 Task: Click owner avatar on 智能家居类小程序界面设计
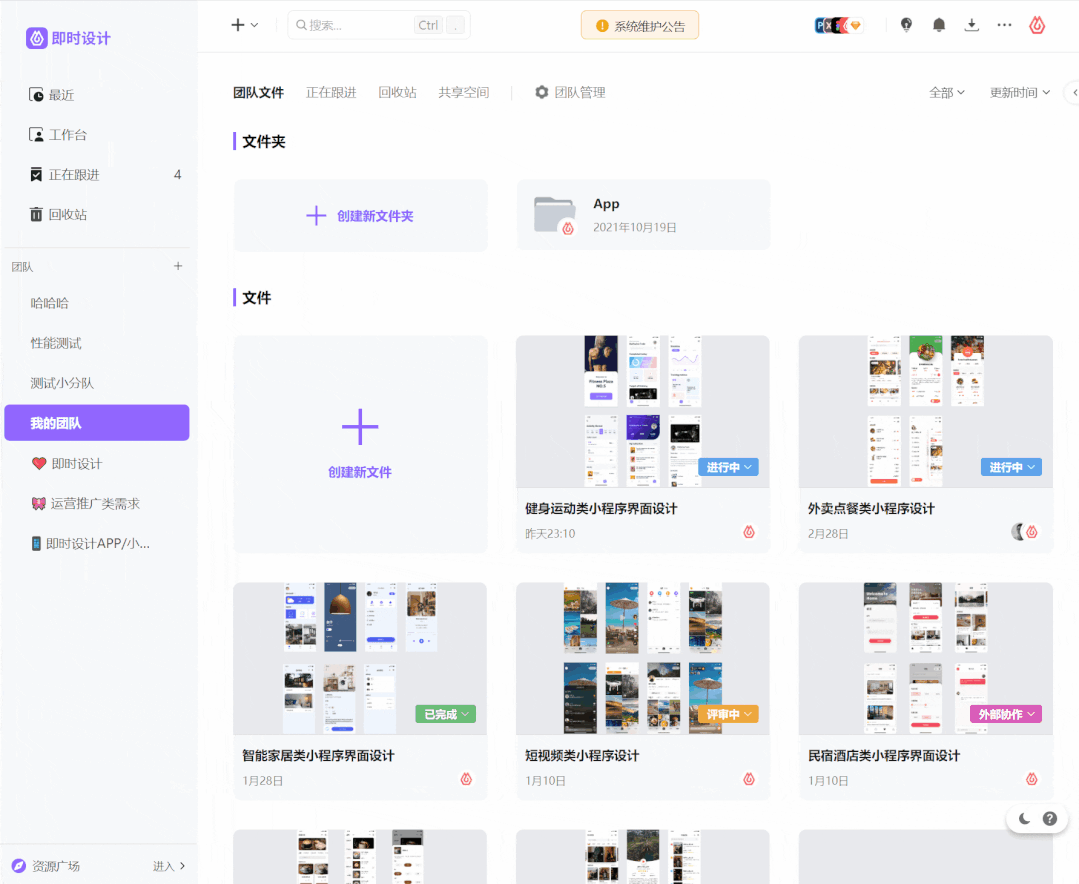pos(466,779)
